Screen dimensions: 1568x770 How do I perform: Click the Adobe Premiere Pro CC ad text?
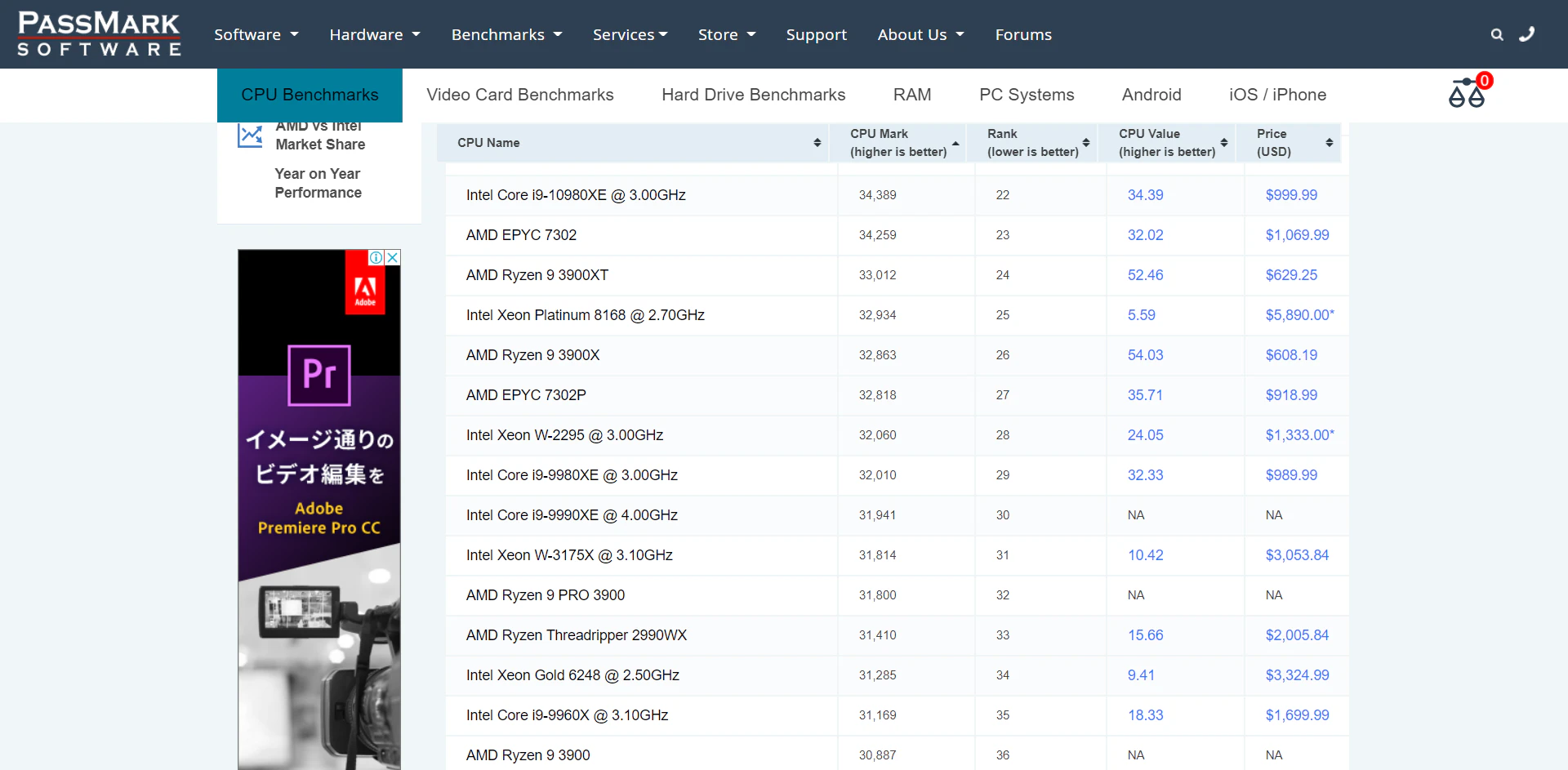pyautogui.click(x=319, y=518)
